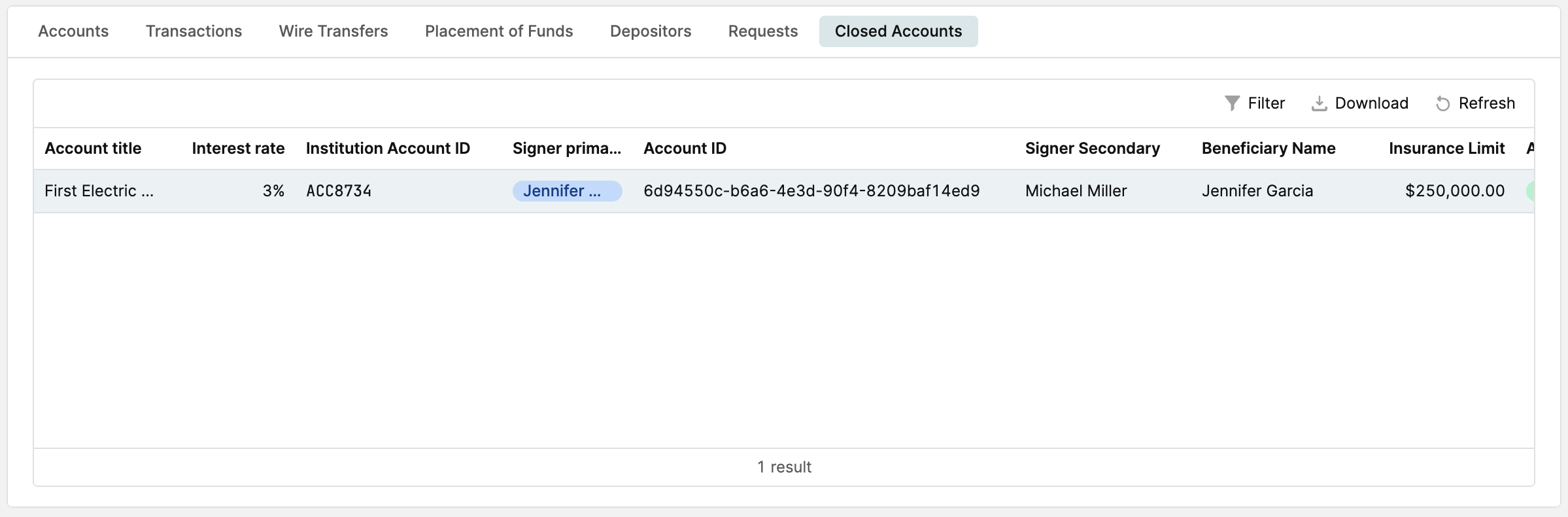Click the Download arrow icon
The height and width of the screenshot is (517, 1568).
(1319, 103)
